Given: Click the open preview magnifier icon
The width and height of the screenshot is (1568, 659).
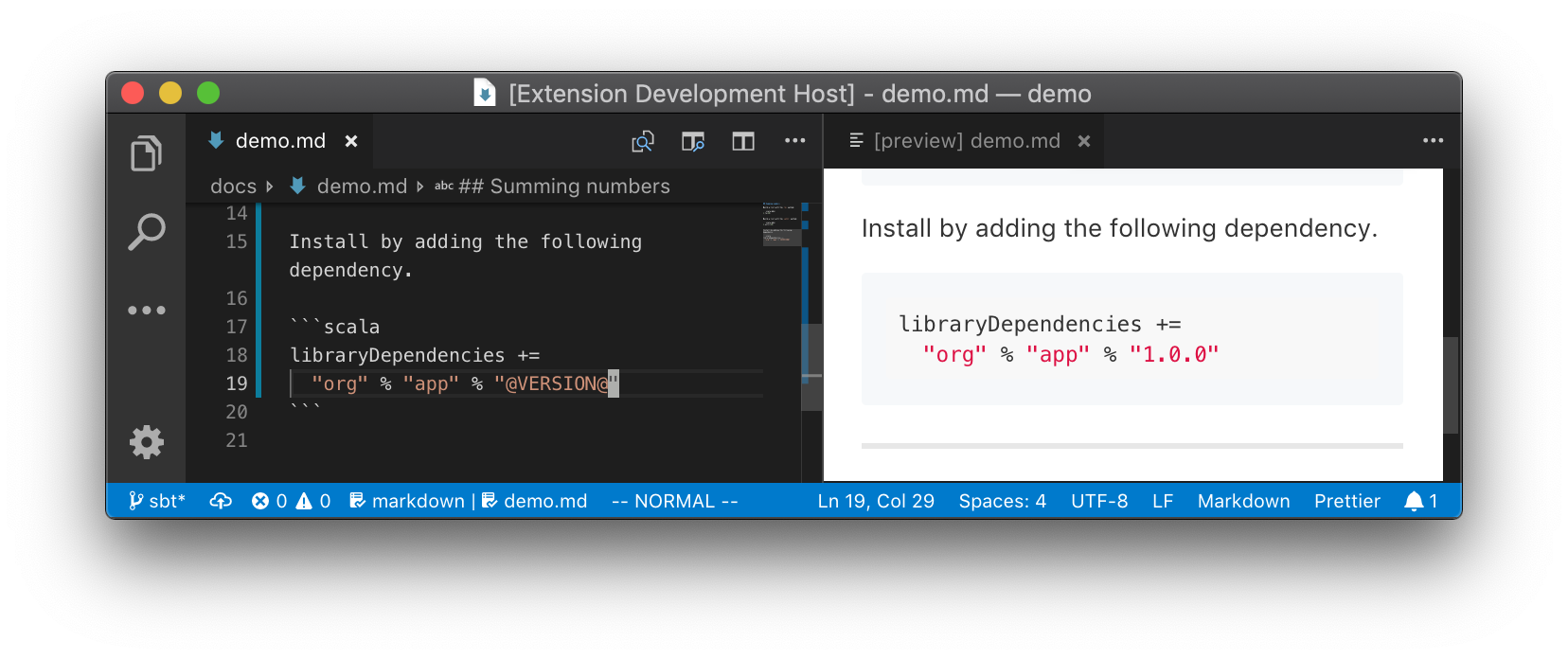Looking at the screenshot, I should [643, 141].
